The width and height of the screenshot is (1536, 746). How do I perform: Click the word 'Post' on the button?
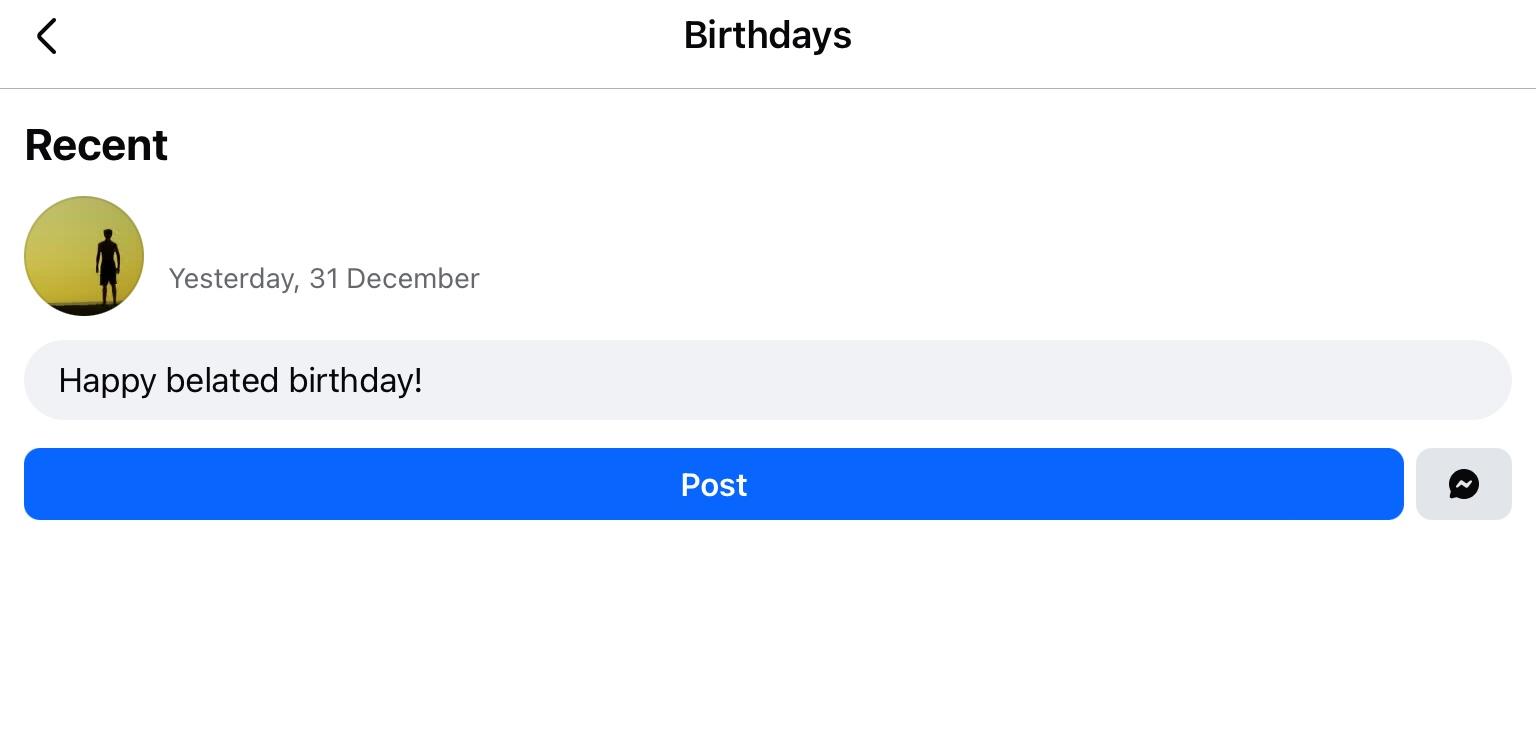(713, 485)
